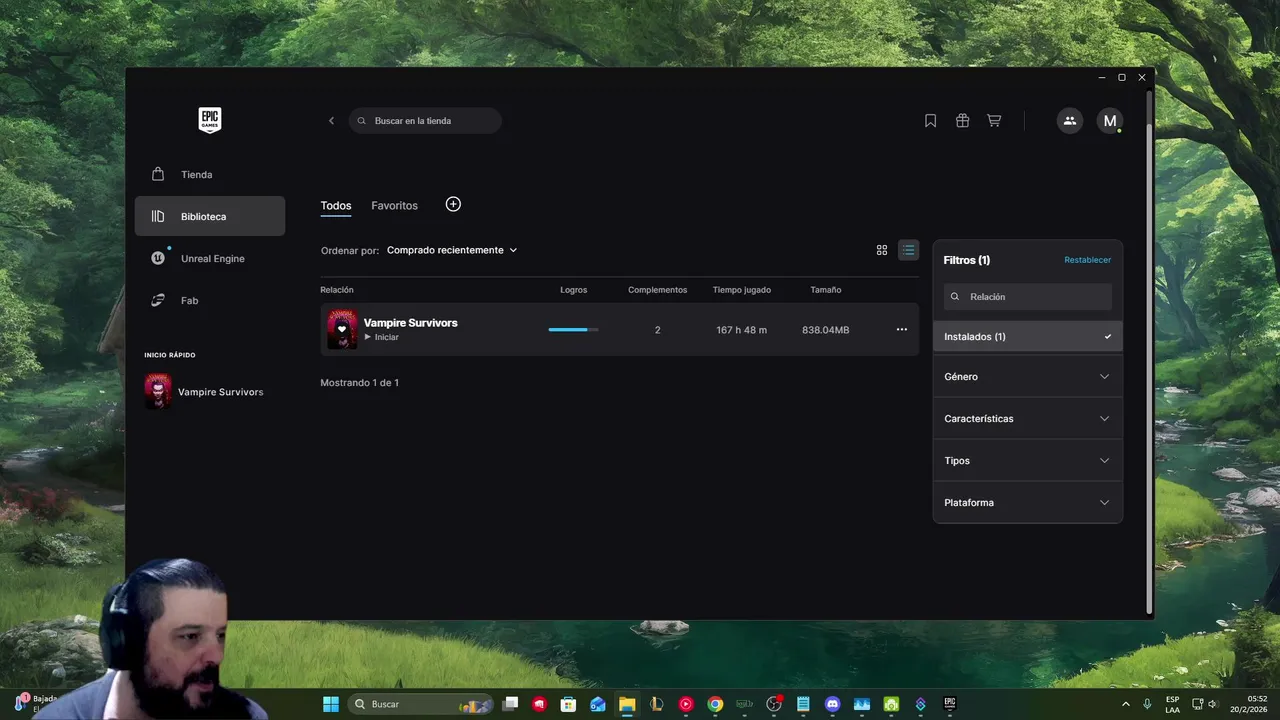Toggle the Instalados (1) filter
1280x720 pixels.
click(1028, 336)
